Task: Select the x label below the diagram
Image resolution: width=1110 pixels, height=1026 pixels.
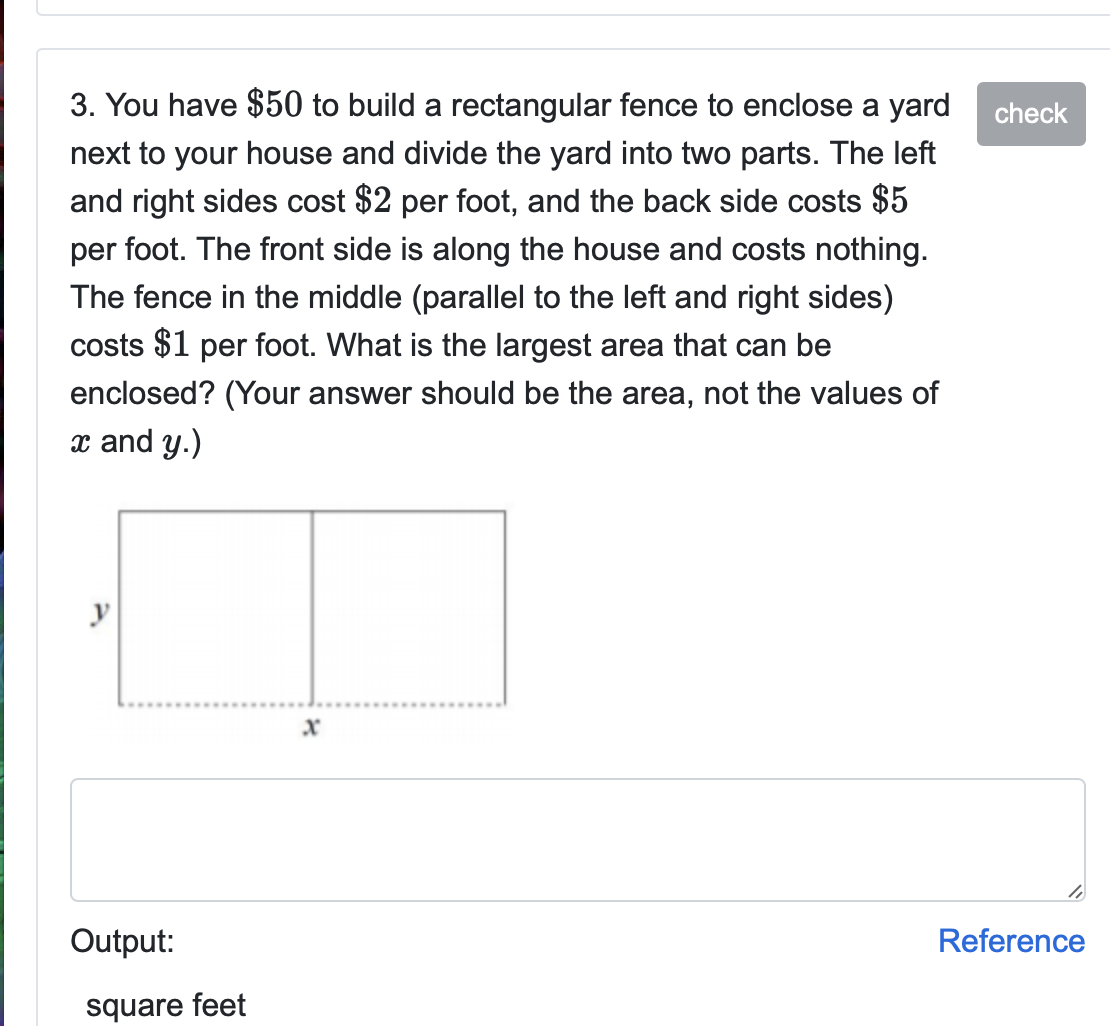Action: pyautogui.click(x=312, y=729)
